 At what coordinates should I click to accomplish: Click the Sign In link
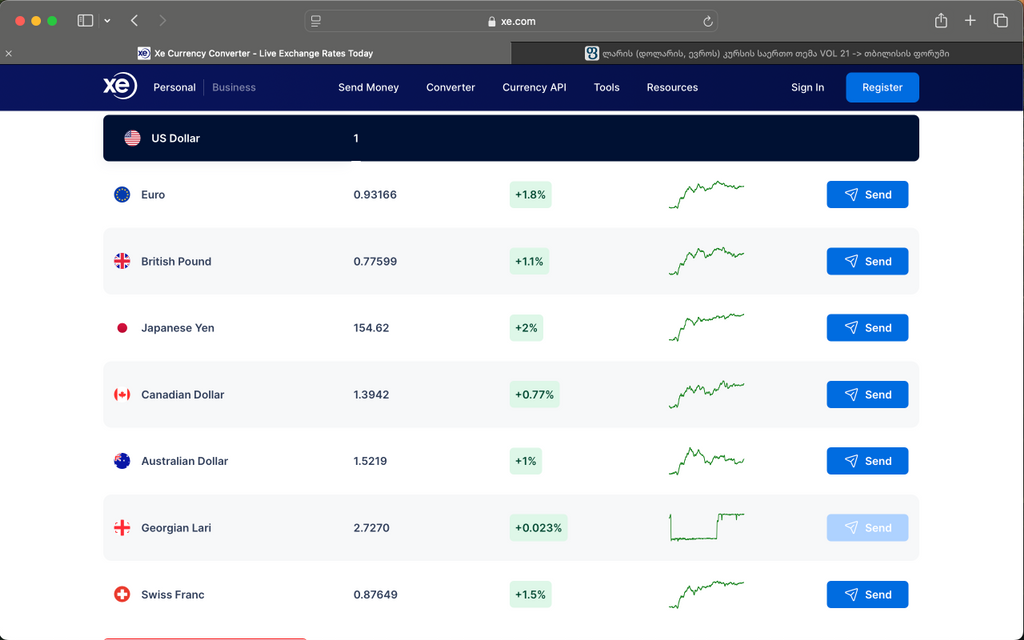[x=807, y=88]
